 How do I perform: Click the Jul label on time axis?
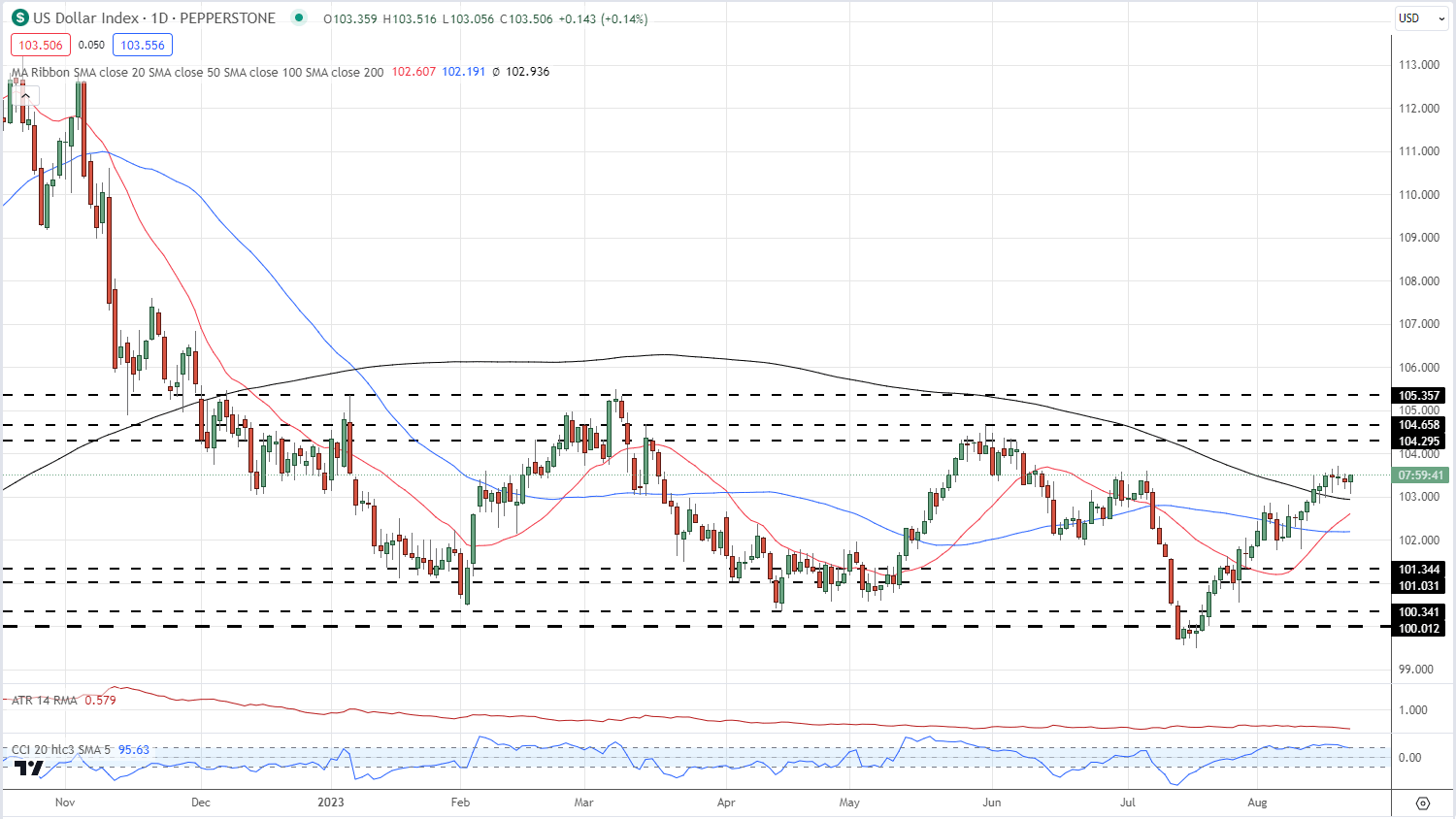[1127, 803]
